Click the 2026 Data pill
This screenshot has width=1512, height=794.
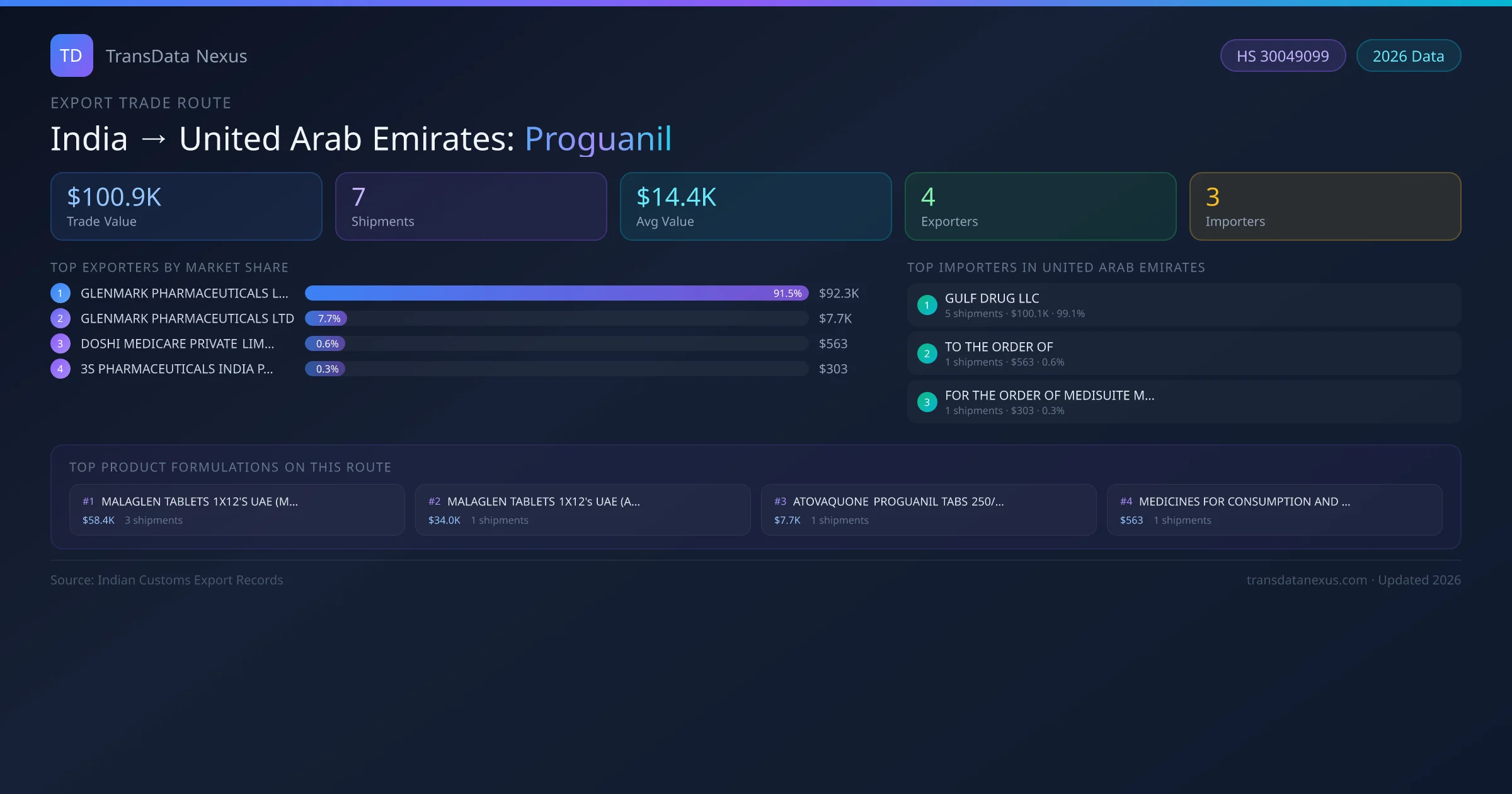point(1408,56)
